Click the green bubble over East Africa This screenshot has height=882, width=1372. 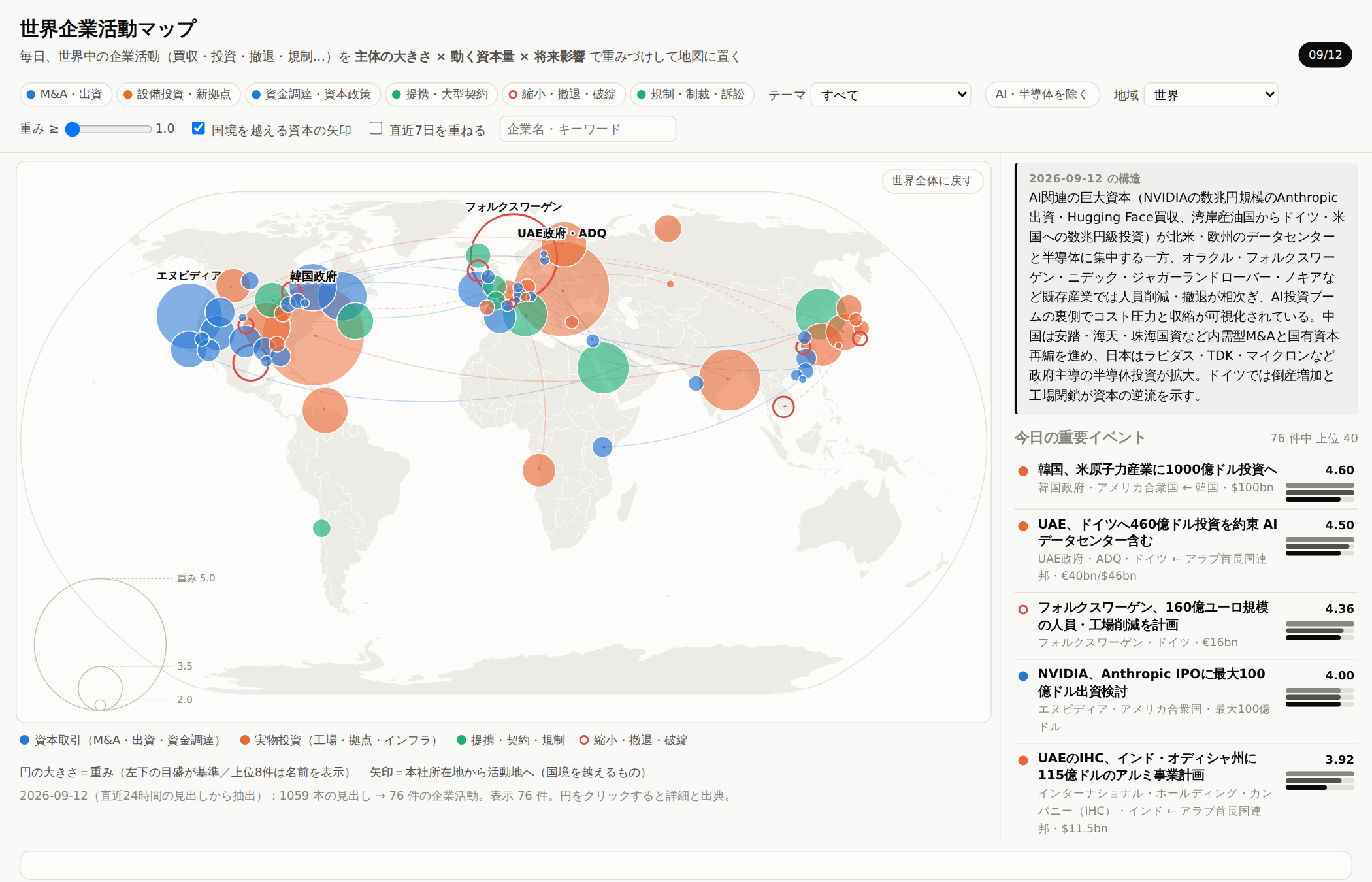pyautogui.click(x=603, y=368)
